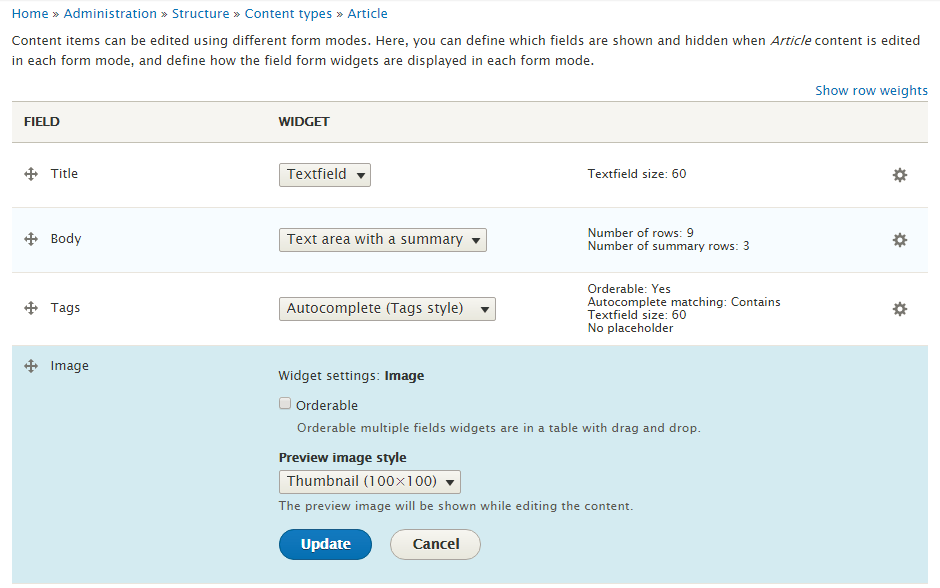Enable the Orderable checkbox for Image widget

tap(285, 403)
